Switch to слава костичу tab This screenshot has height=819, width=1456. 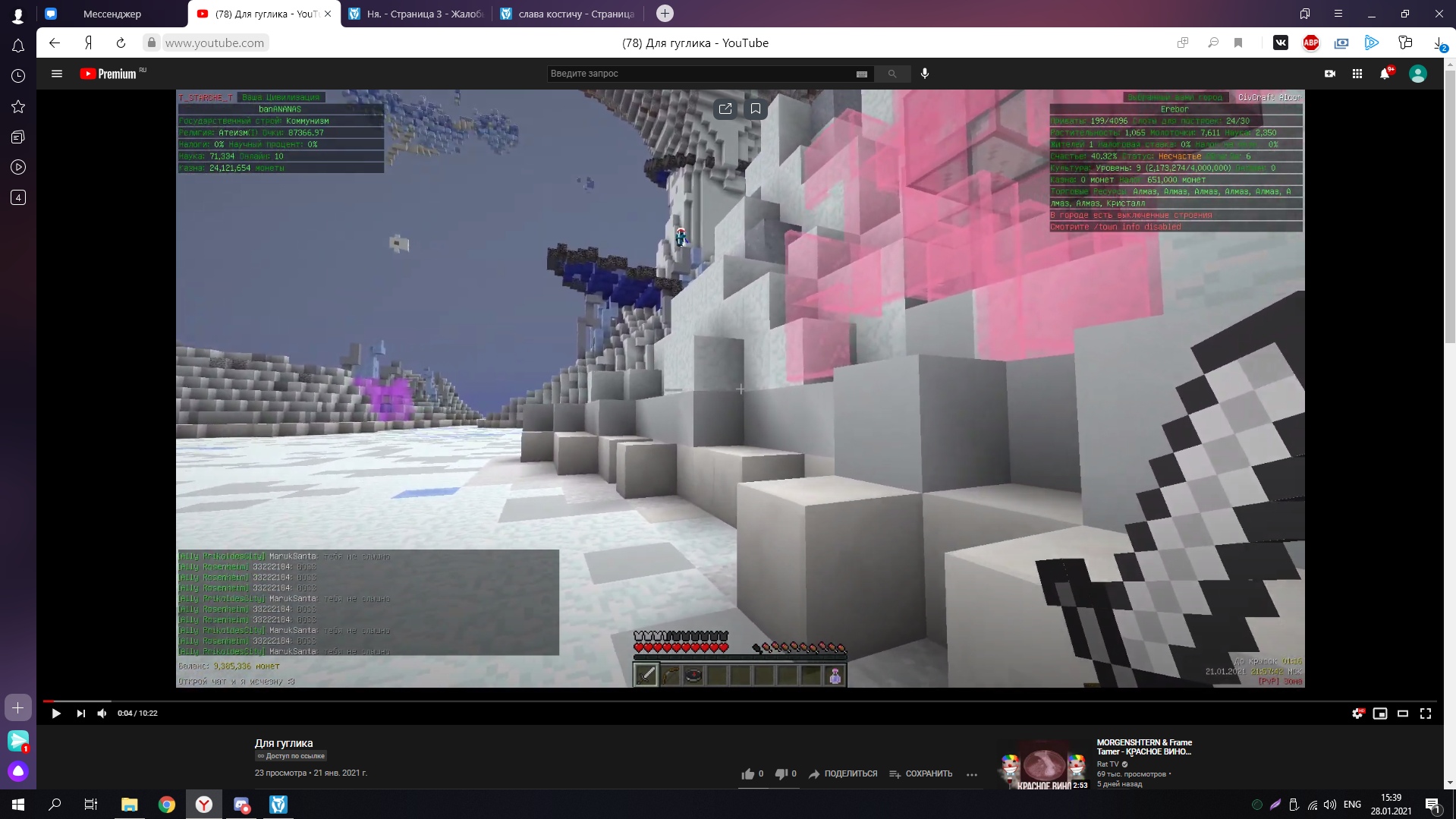point(568,14)
